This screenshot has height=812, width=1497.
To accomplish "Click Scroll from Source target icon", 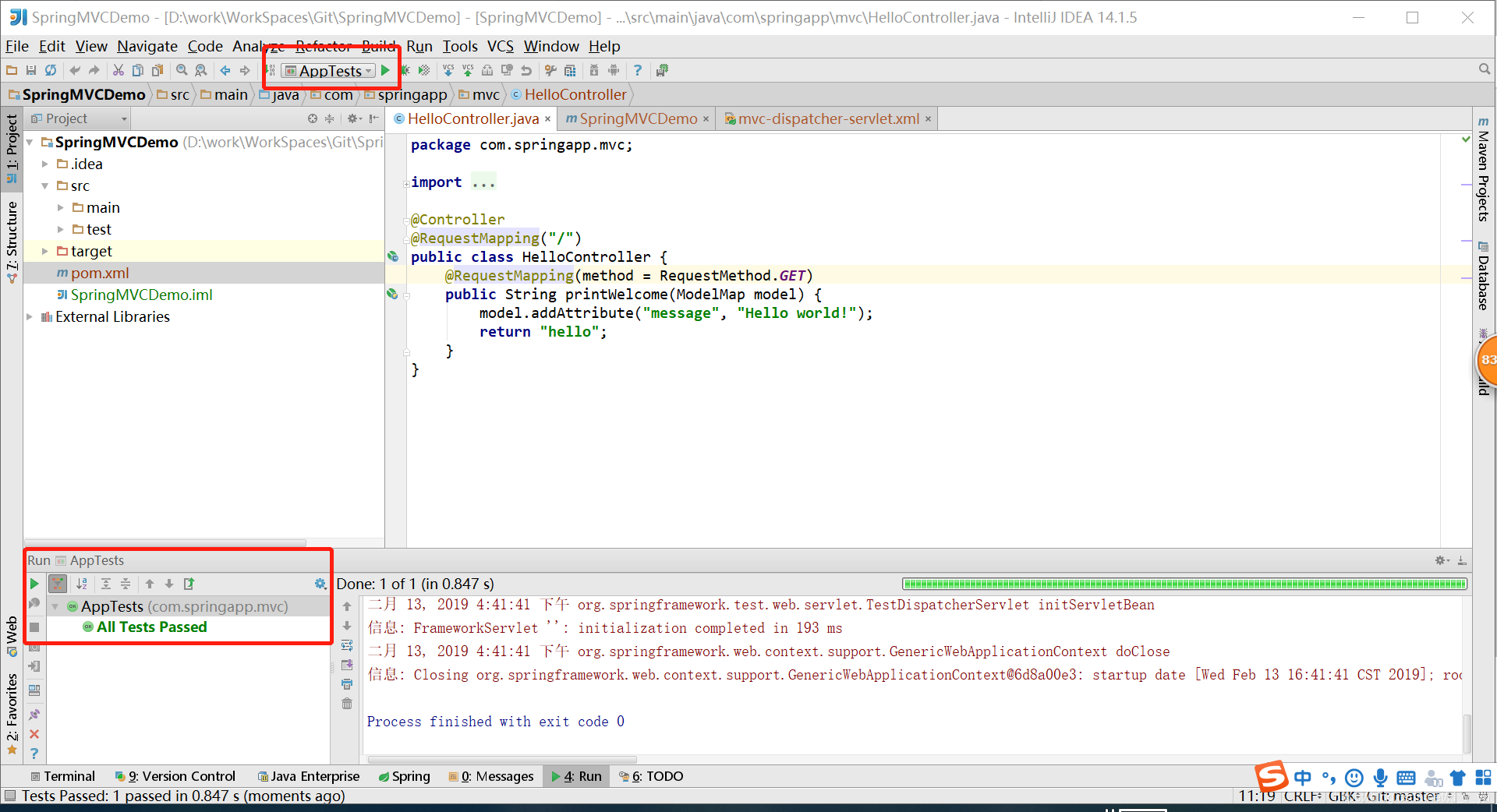I will [x=313, y=118].
